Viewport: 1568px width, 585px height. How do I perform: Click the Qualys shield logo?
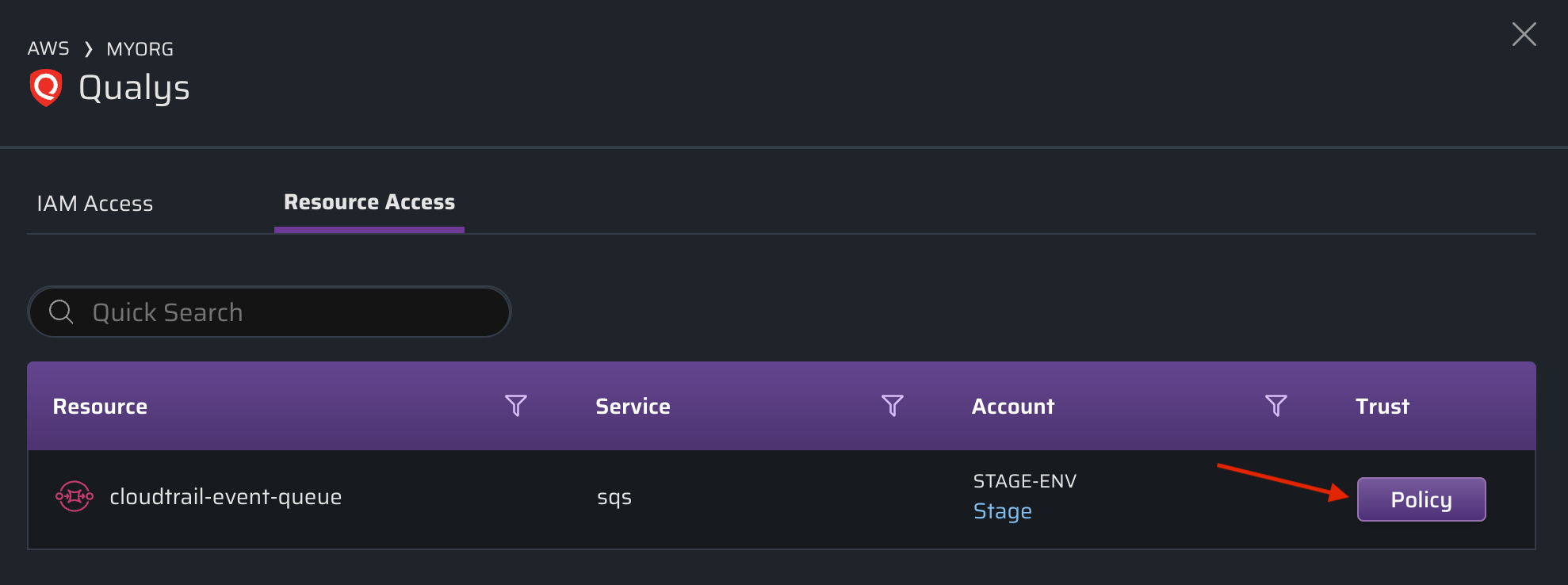point(46,87)
